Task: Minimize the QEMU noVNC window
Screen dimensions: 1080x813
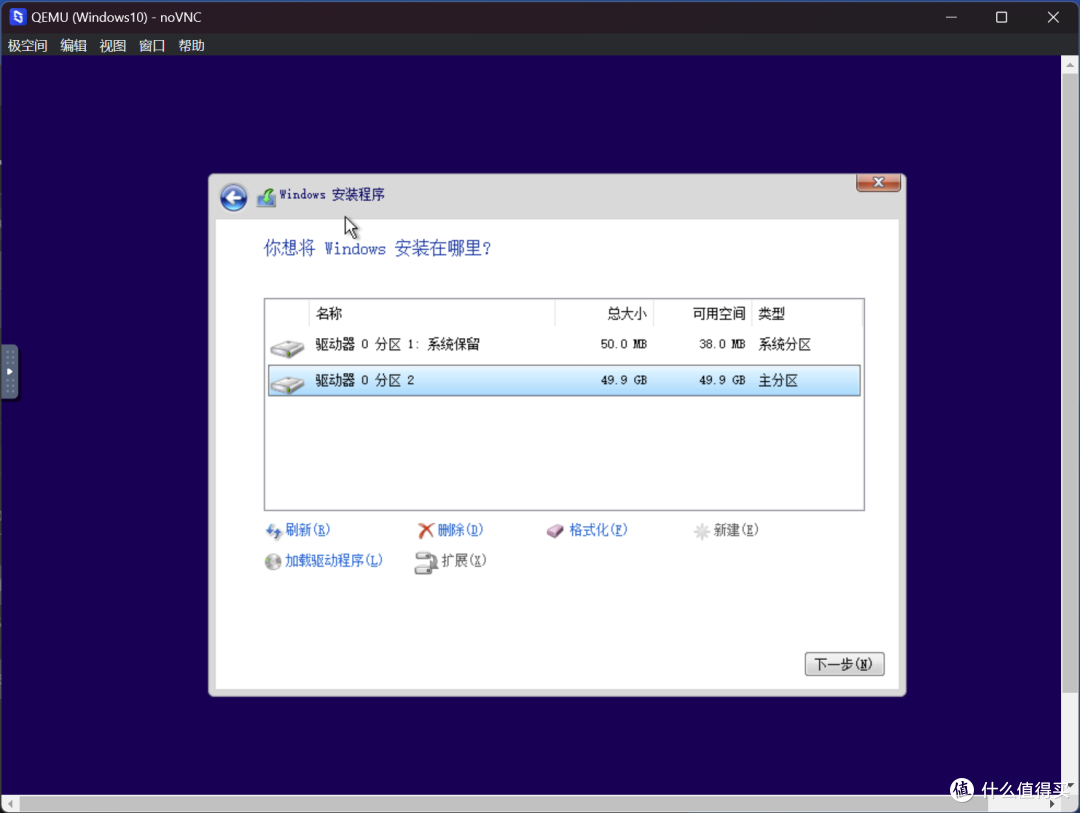Action: [951, 17]
